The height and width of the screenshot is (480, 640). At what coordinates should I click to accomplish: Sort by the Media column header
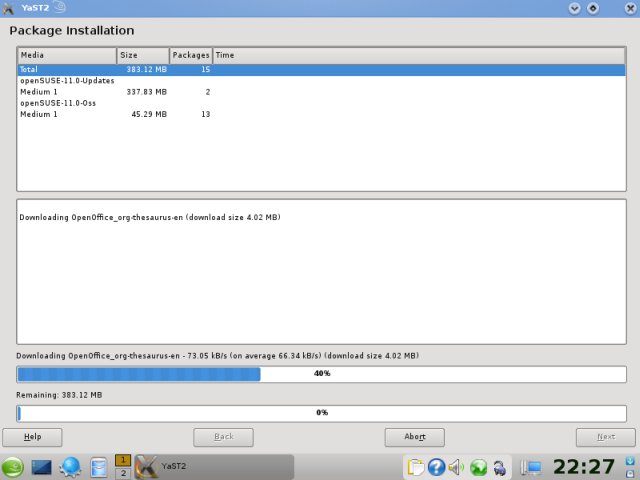pos(67,55)
